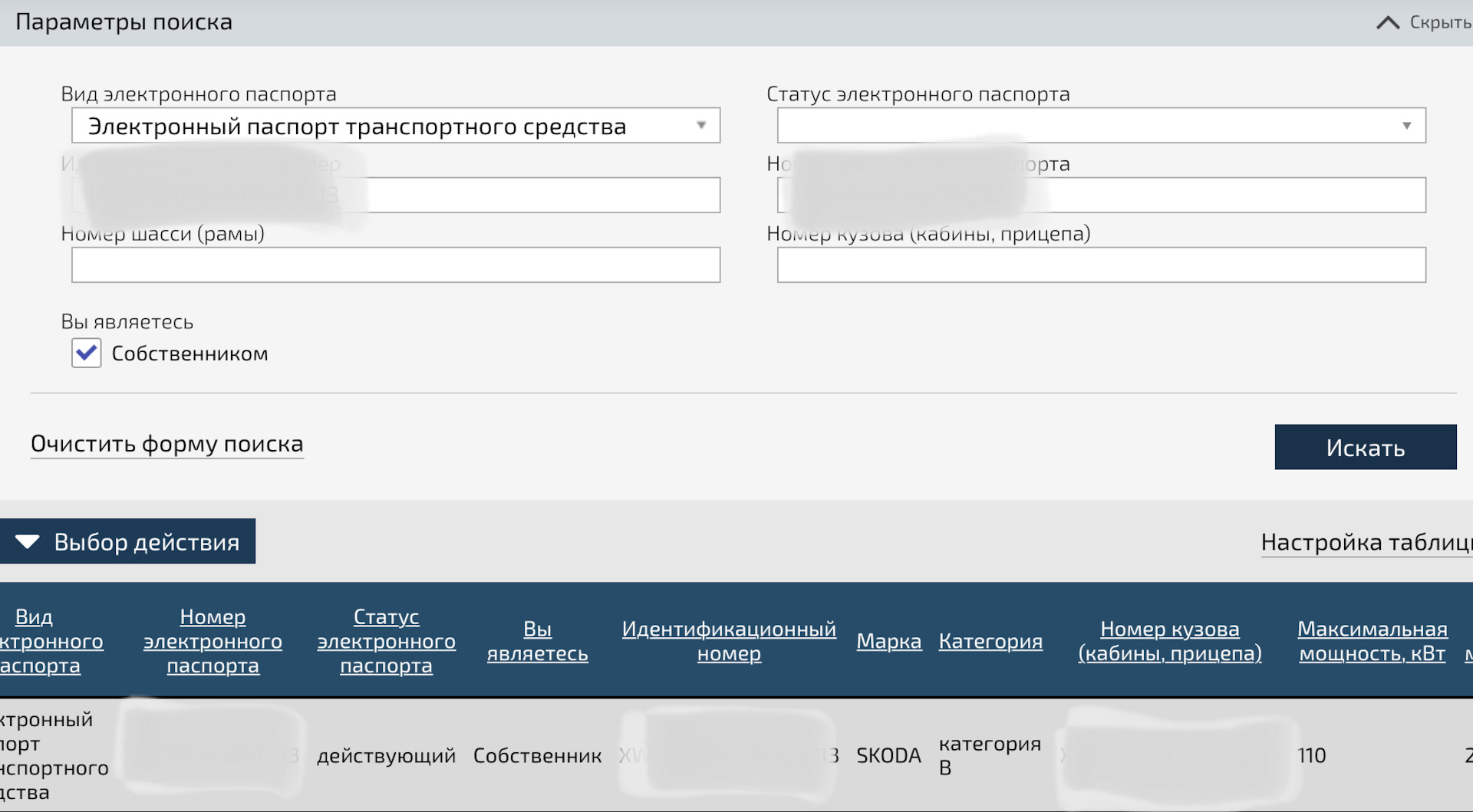Sort table by Категория column

990,641
